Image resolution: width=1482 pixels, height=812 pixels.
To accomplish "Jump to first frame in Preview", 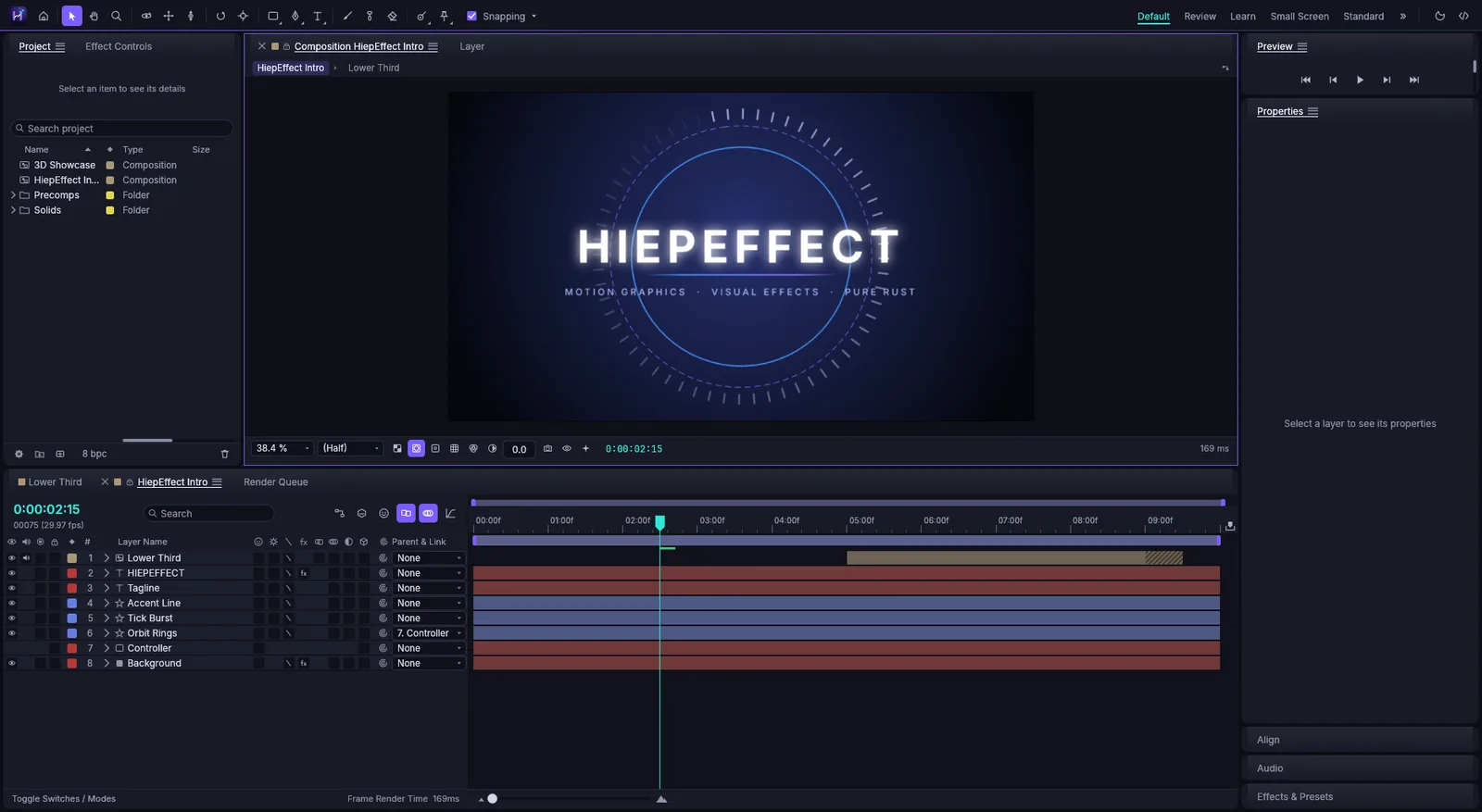I will tap(1306, 80).
